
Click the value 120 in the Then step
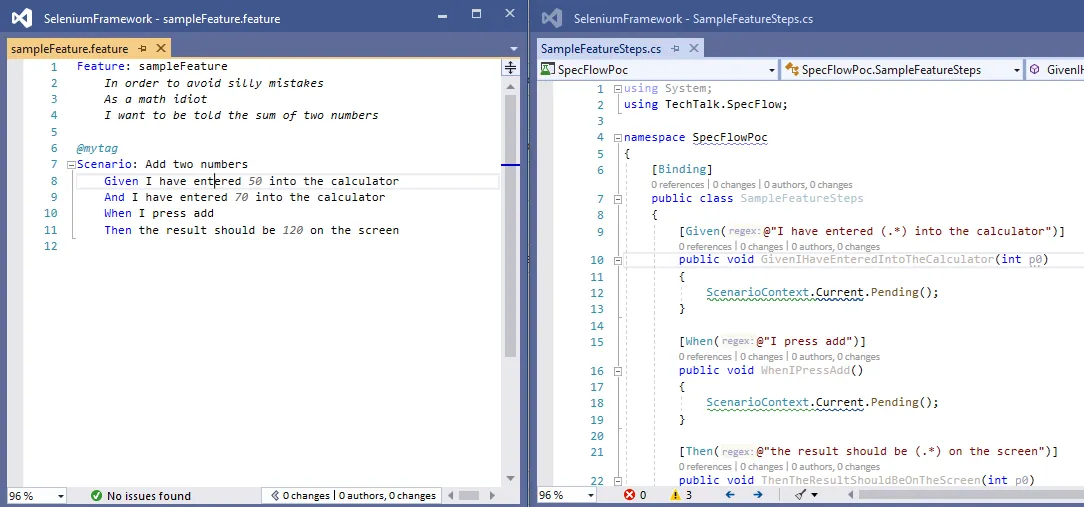pos(293,230)
